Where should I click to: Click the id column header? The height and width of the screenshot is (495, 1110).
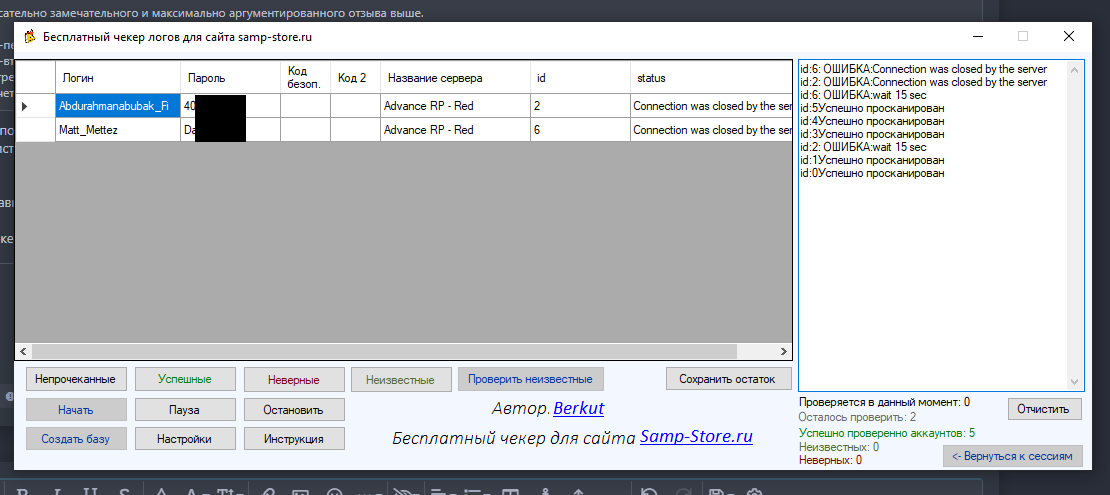pyautogui.click(x=580, y=78)
